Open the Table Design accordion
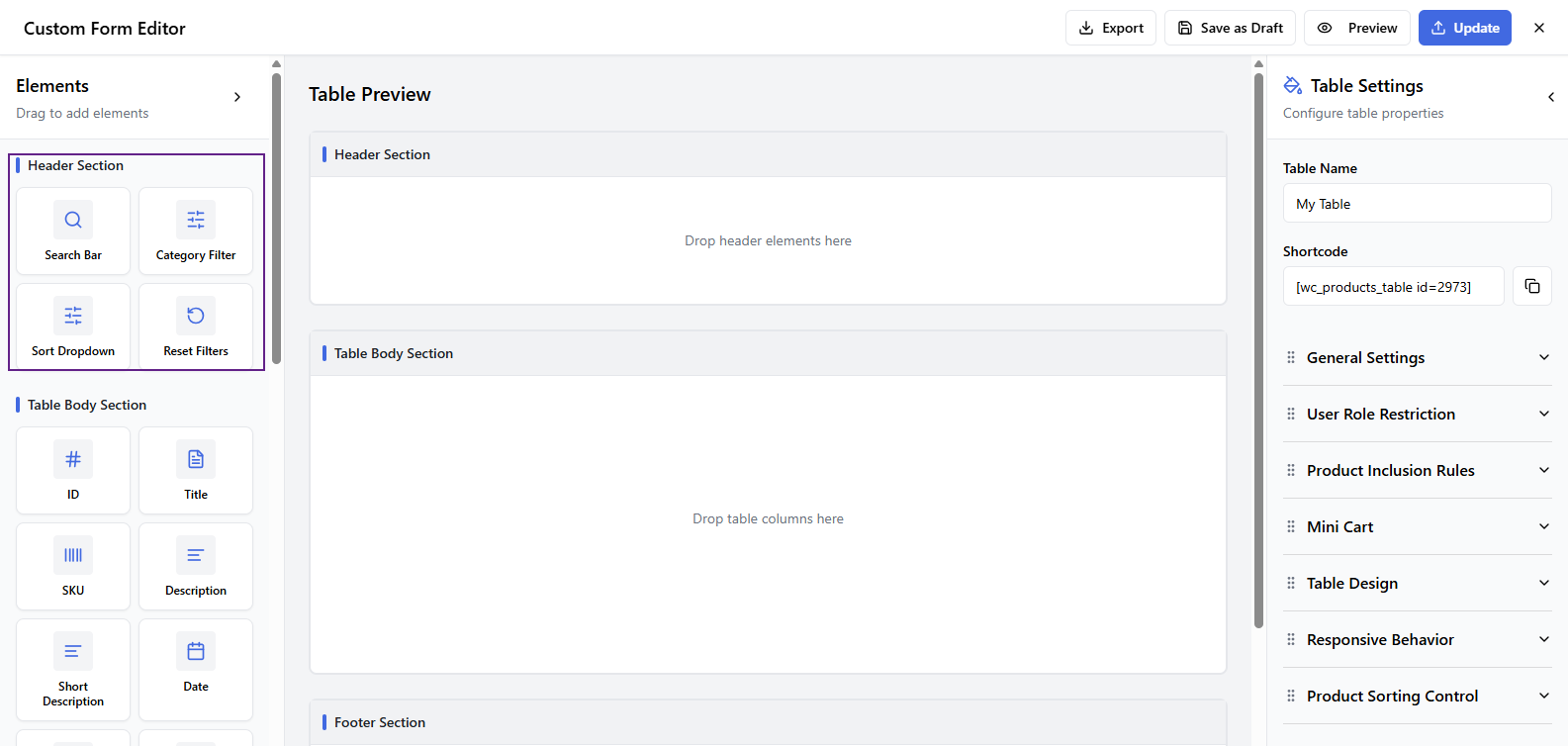Screen dimensions: 1568x746 [1417, 583]
